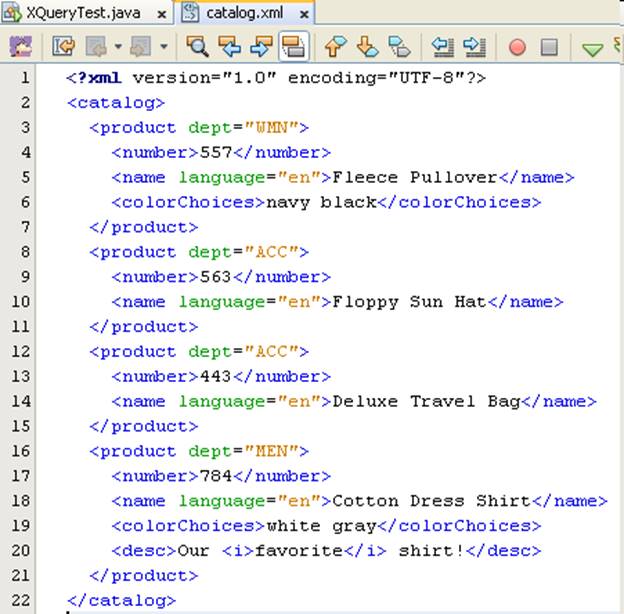Click the color choices text navy black

[x=321, y=202]
